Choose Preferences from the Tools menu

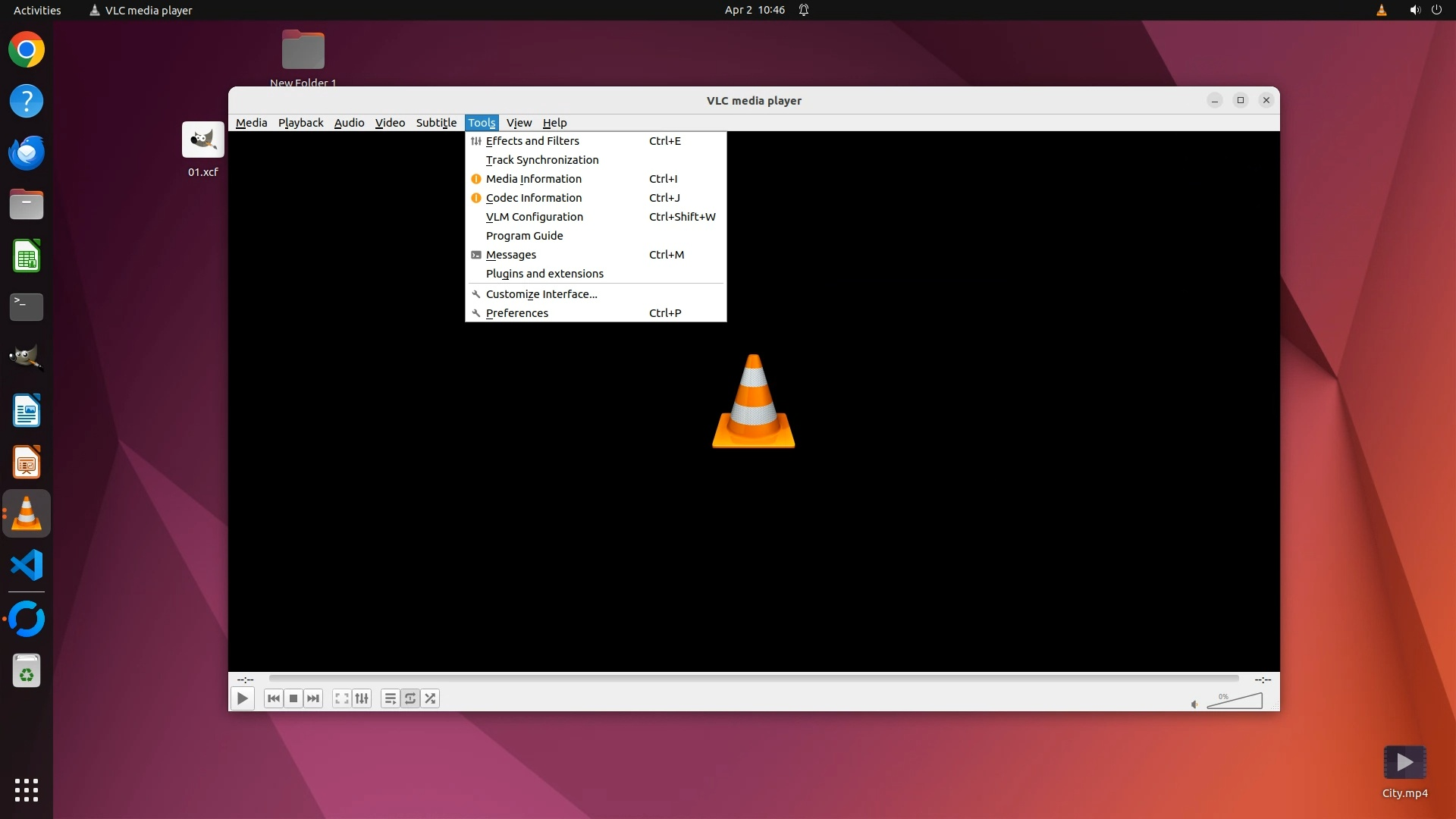pyautogui.click(x=517, y=313)
